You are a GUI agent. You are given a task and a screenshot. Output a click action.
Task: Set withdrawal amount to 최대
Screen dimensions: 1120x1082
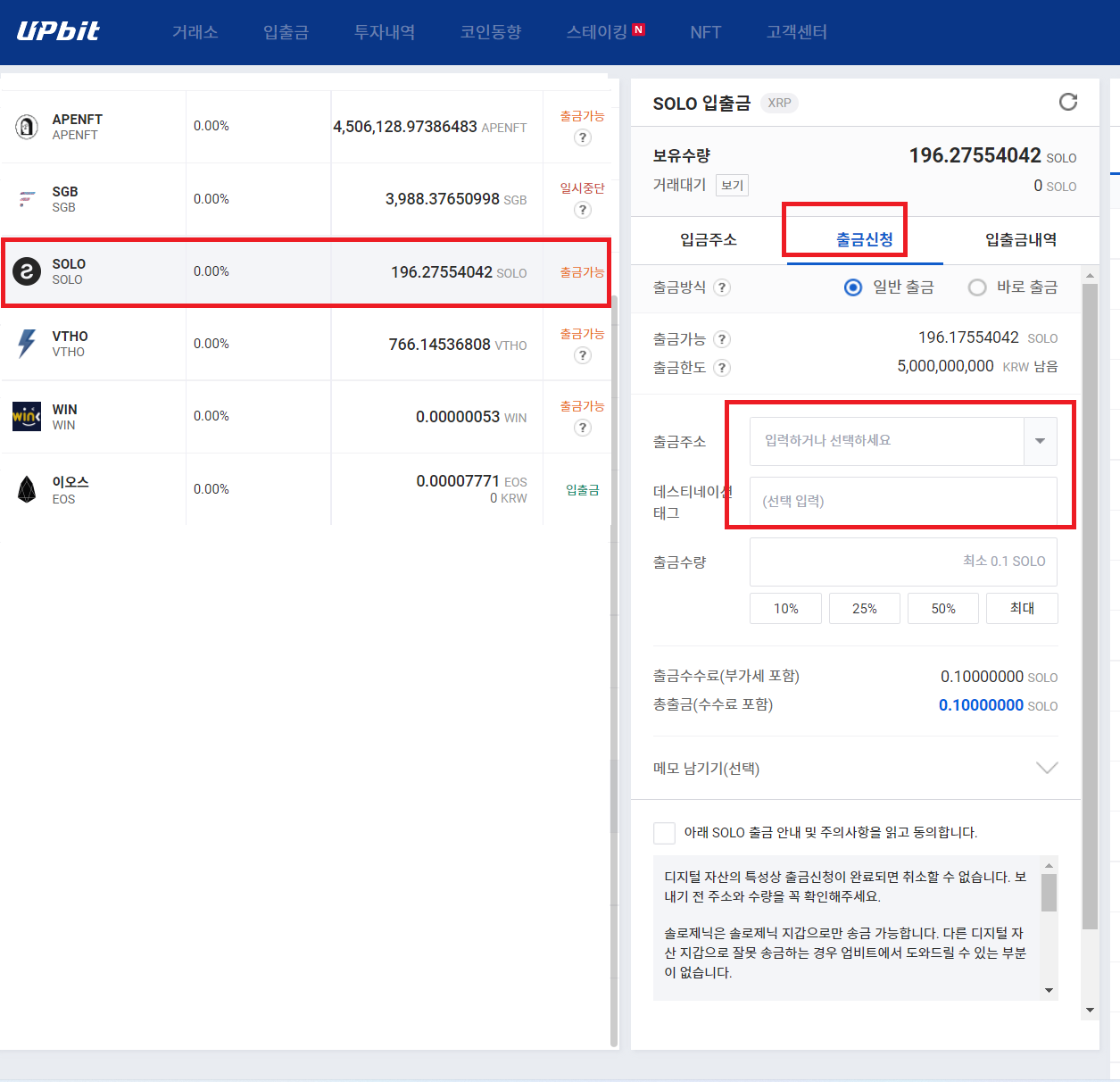pyautogui.click(x=1022, y=608)
